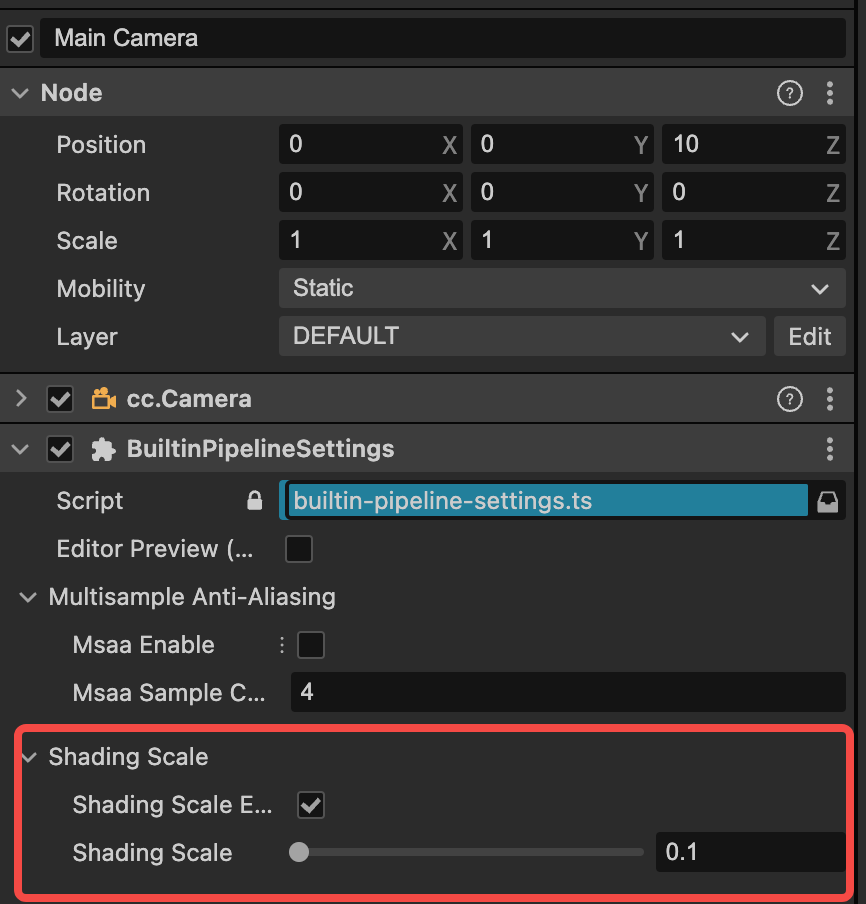Collapse the Shading Scale group

[28, 757]
